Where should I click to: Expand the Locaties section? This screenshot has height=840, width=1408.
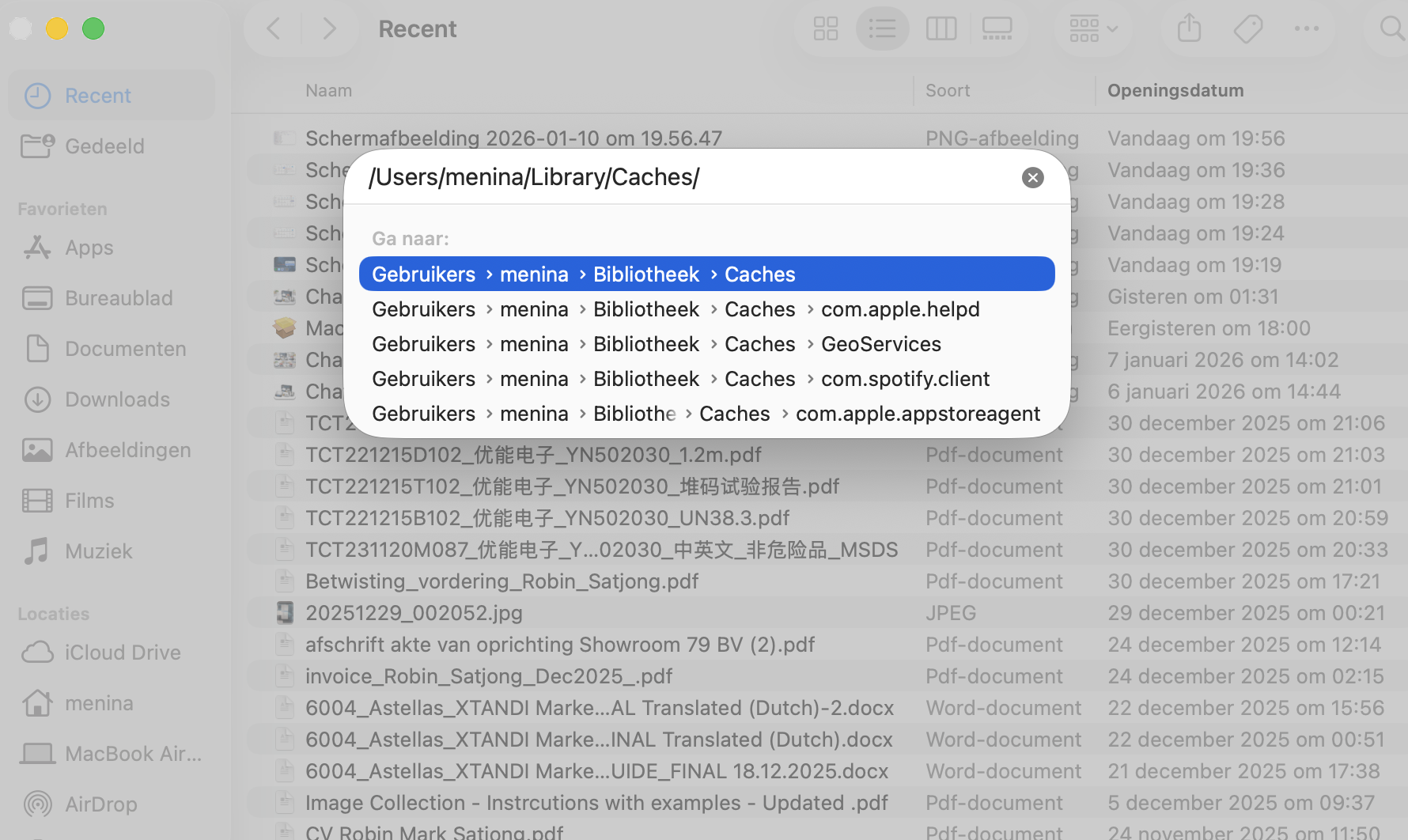click(x=53, y=613)
